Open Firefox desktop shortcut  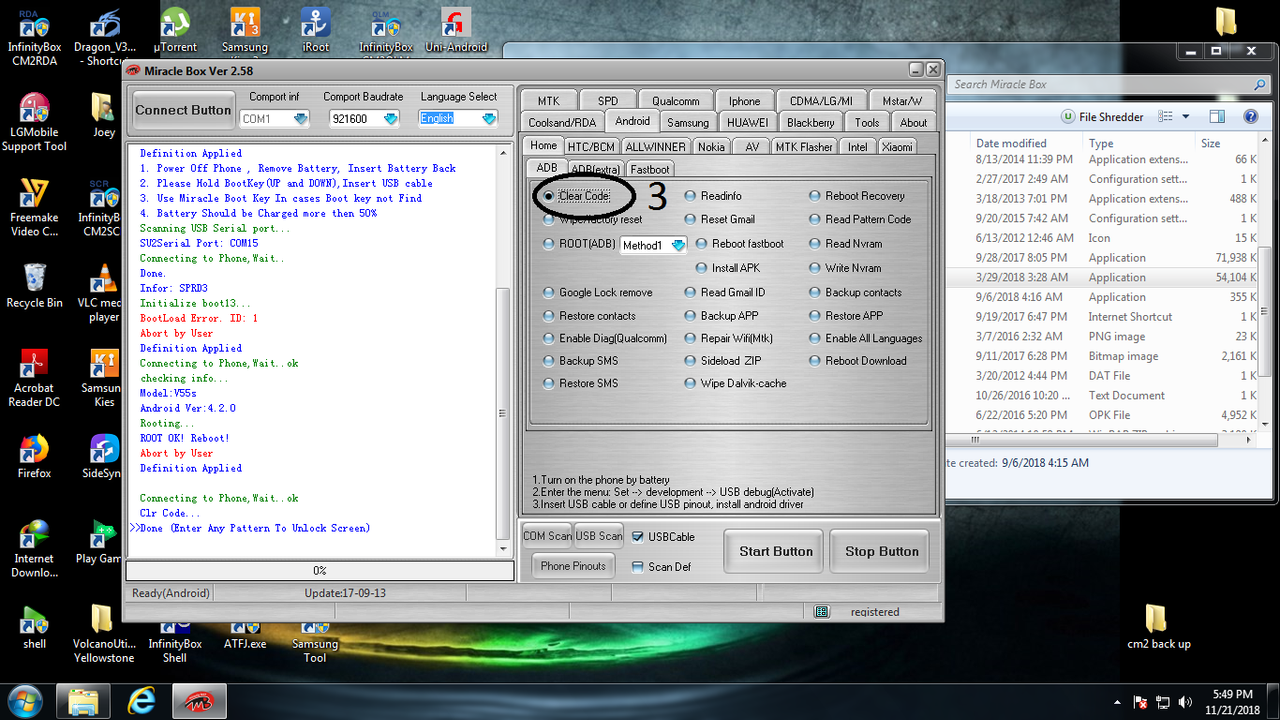point(34,456)
